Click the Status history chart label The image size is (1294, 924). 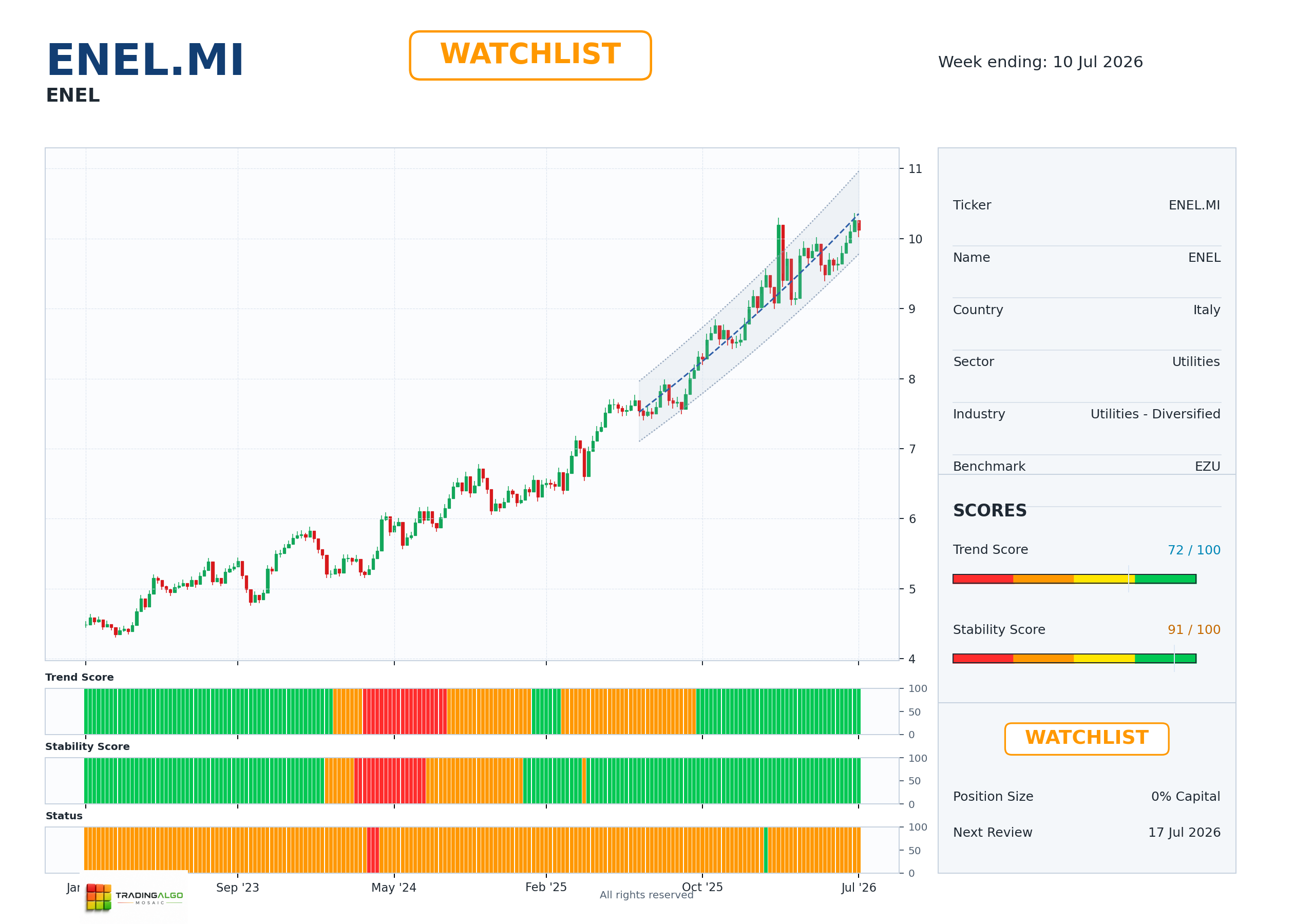[64, 816]
